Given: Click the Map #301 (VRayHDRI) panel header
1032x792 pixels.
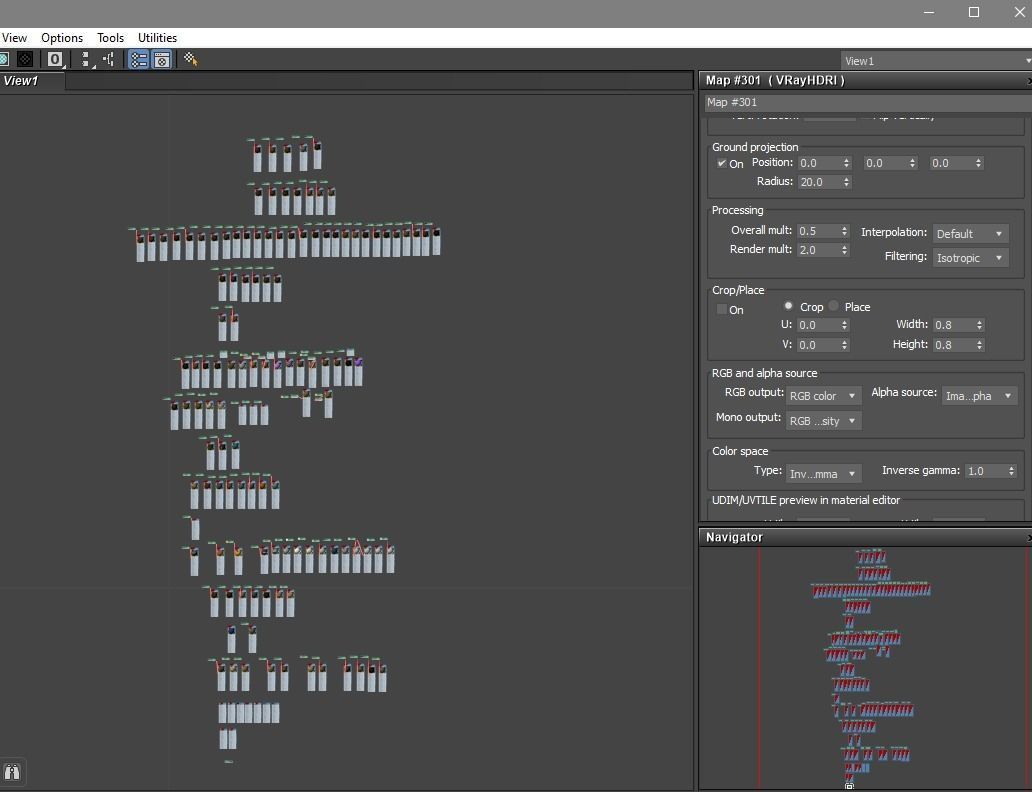Looking at the screenshot, I should pos(865,80).
